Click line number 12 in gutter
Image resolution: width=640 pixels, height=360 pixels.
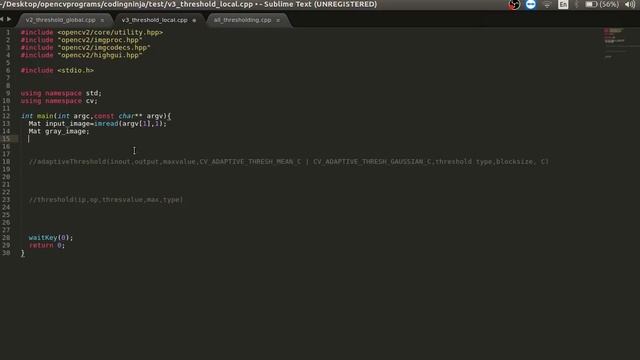pyautogui.click(x=6, y=116)
